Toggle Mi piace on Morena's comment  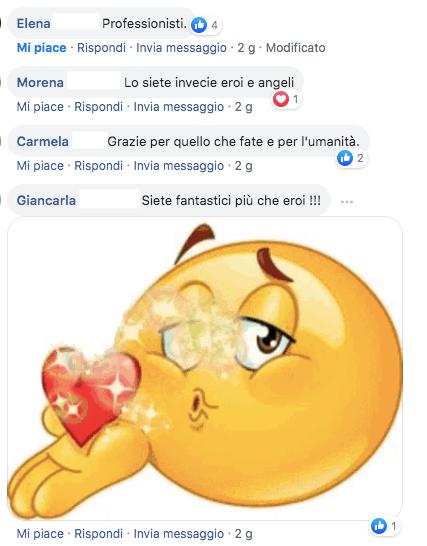[x=40, y=107]
